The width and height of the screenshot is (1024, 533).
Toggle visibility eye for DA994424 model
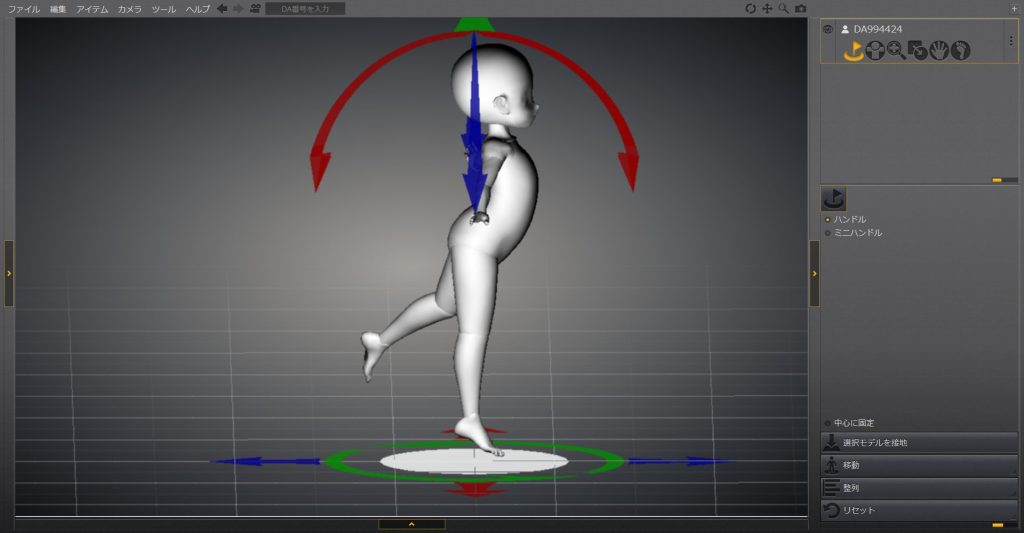828,29
